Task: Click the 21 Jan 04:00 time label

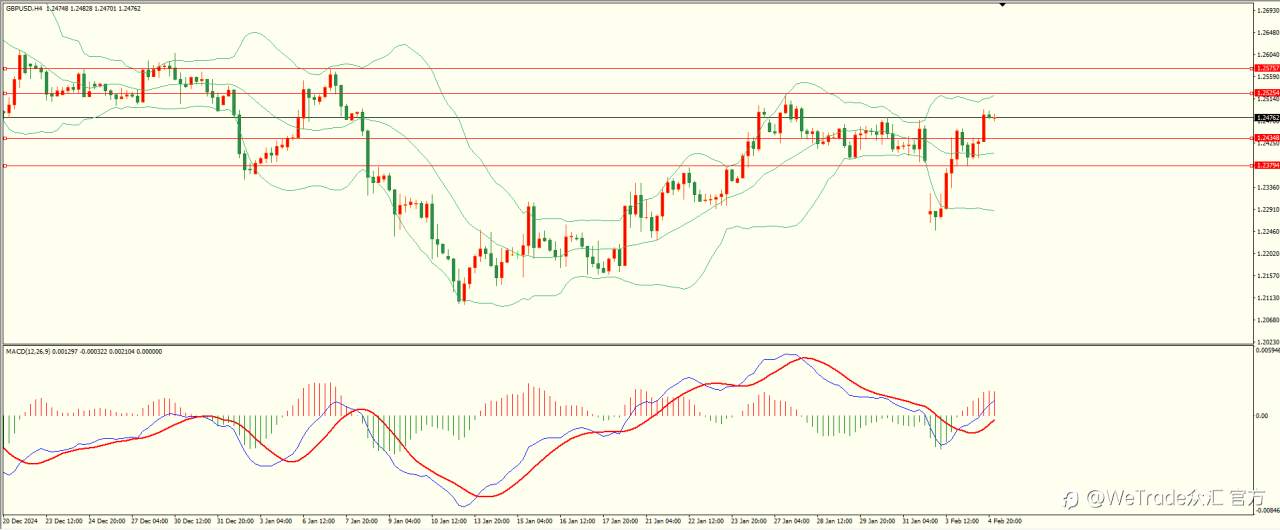Action: coord(663,521)
